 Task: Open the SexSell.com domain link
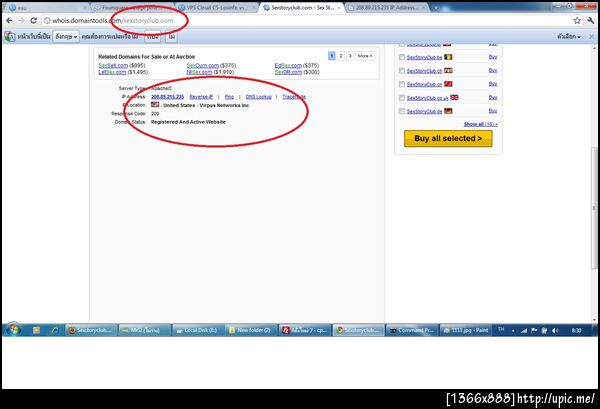(x=113, y=65)
